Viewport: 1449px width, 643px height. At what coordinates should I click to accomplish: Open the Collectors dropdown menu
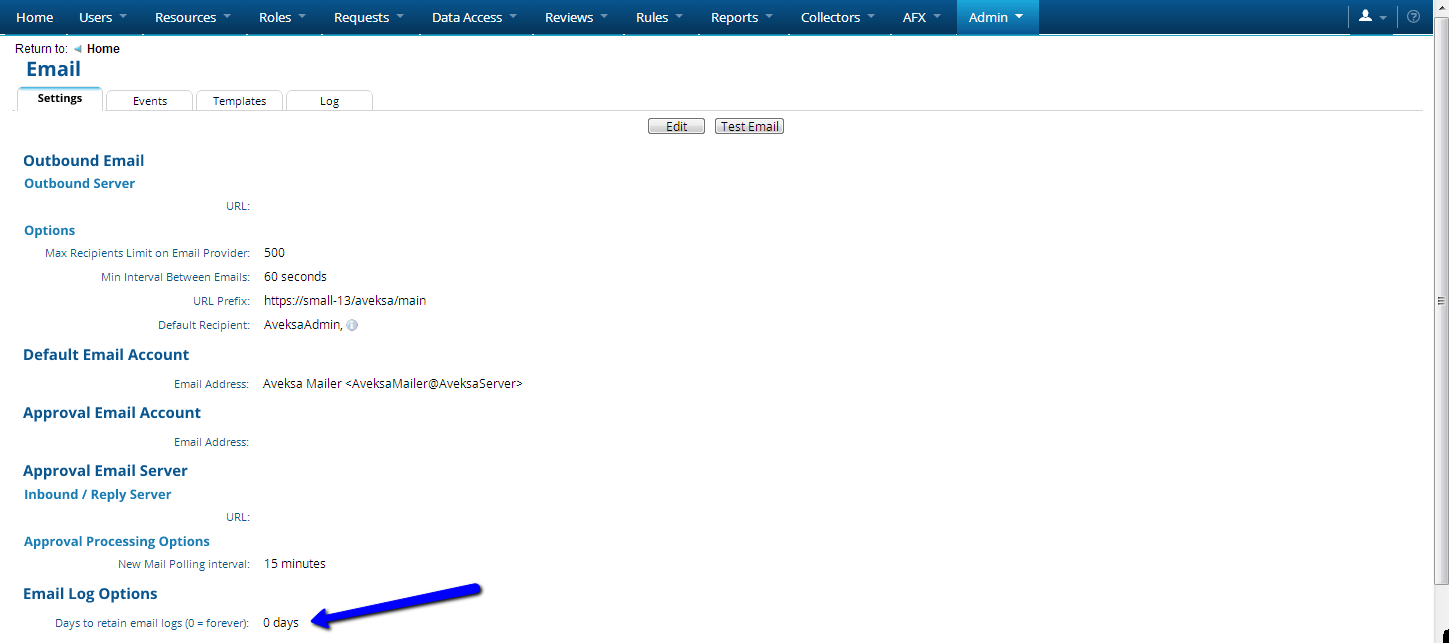pos(829,17)
